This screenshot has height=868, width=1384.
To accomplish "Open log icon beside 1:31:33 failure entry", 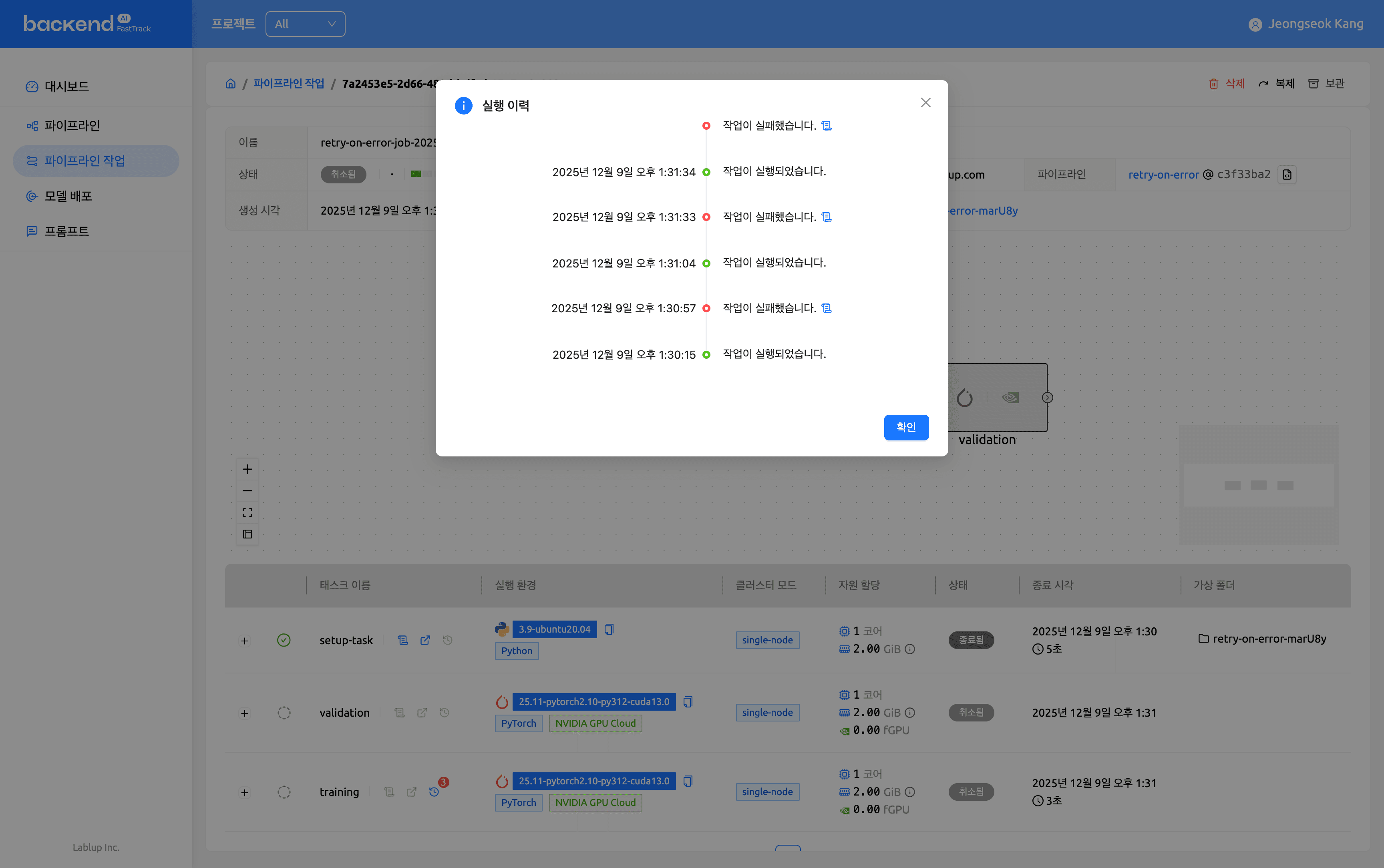I will (826, 217).
